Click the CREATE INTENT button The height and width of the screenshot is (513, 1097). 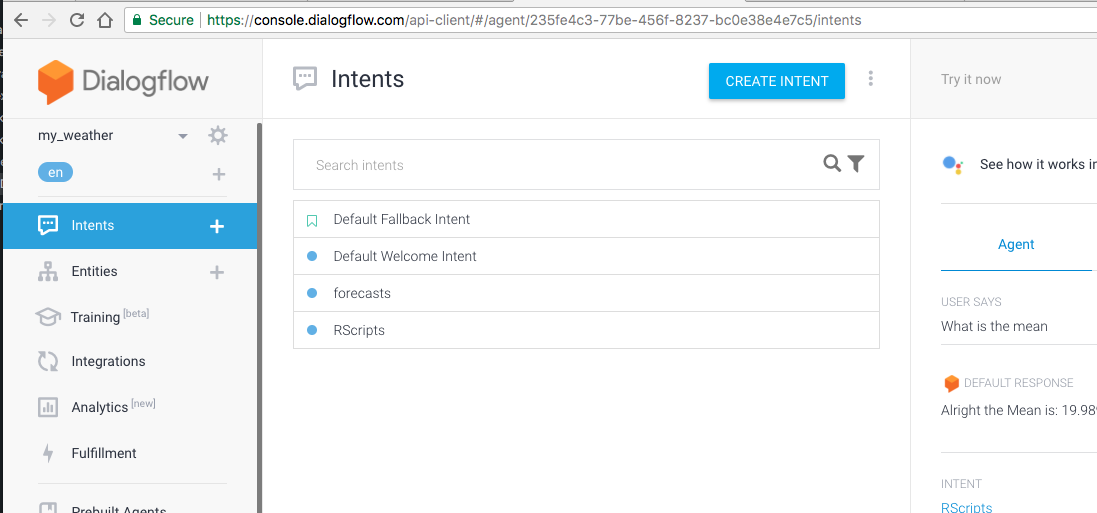click(x=777, y=81)
